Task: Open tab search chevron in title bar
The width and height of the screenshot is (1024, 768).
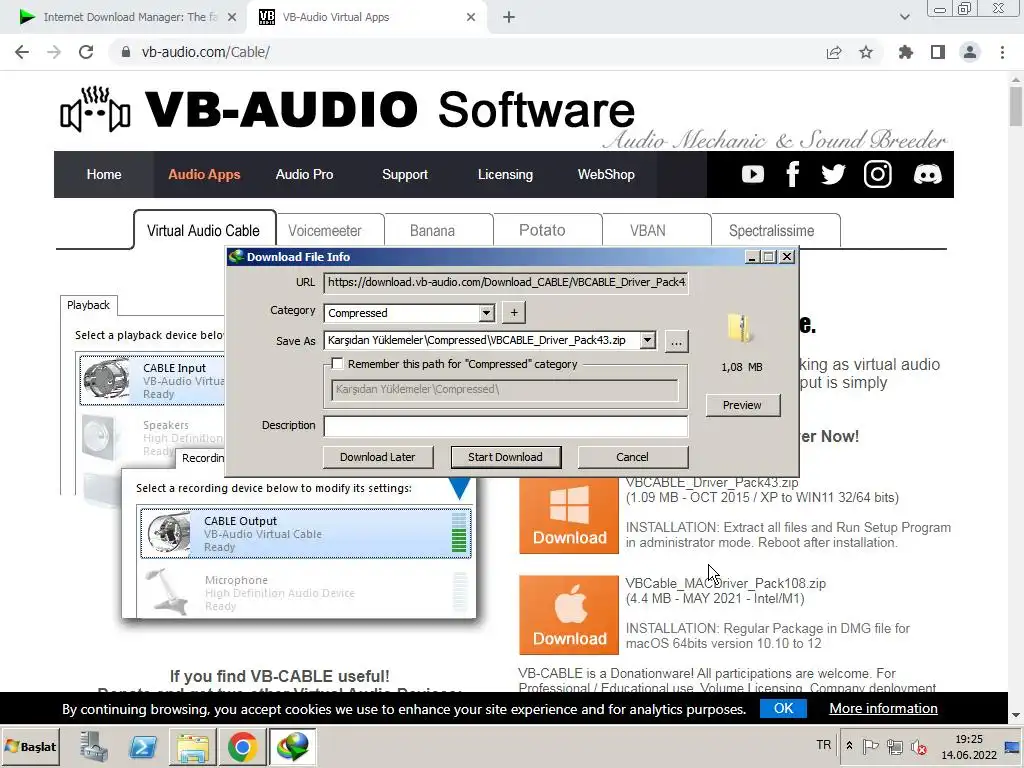Action: [x=904, y=17]
